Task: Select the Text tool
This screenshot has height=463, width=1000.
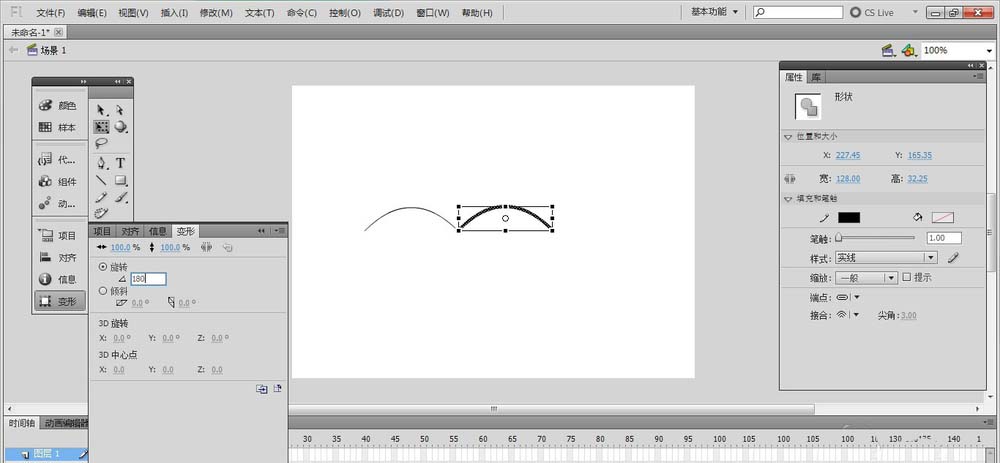Action: point(121,162)
